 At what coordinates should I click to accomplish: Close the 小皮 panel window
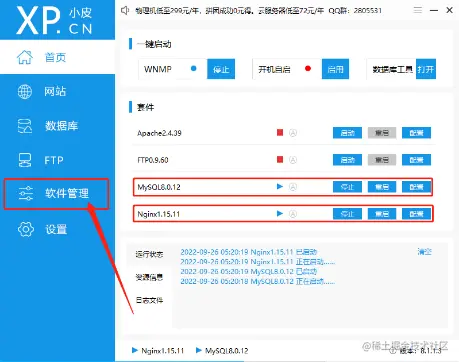tap(449, 10)
